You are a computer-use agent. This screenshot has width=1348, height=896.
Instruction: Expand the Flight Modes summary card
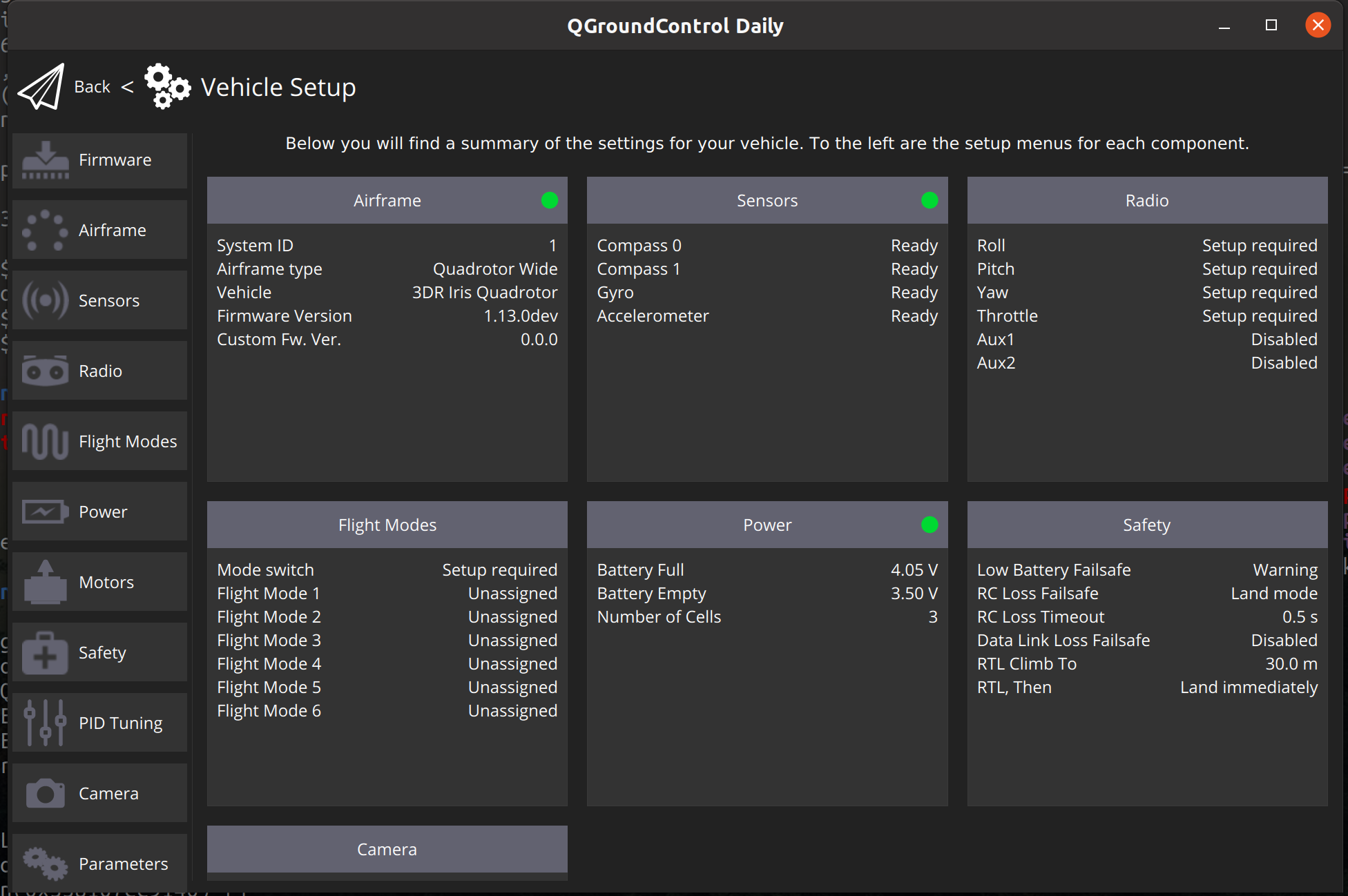click(387, 524)
